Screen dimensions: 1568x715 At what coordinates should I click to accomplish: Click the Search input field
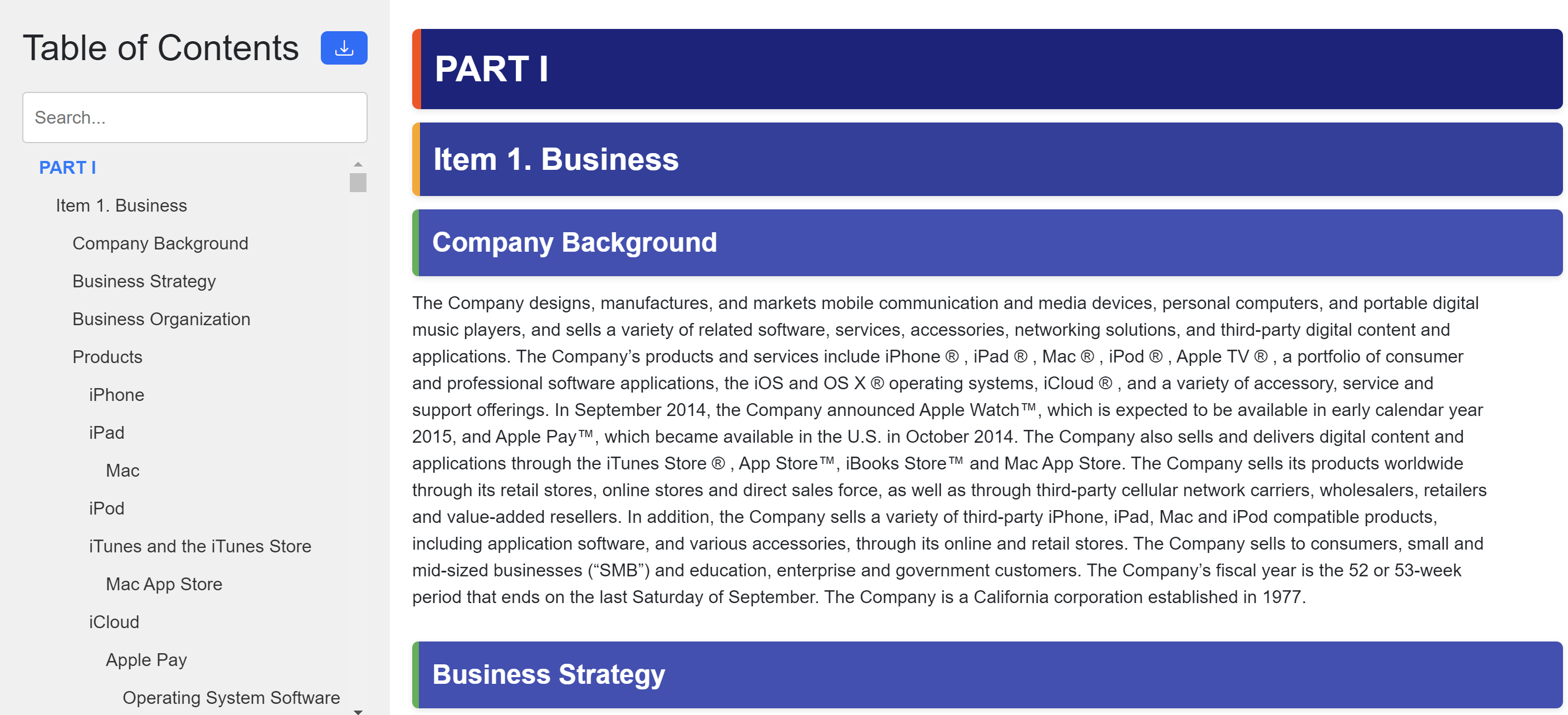click(x=195, y=117)
